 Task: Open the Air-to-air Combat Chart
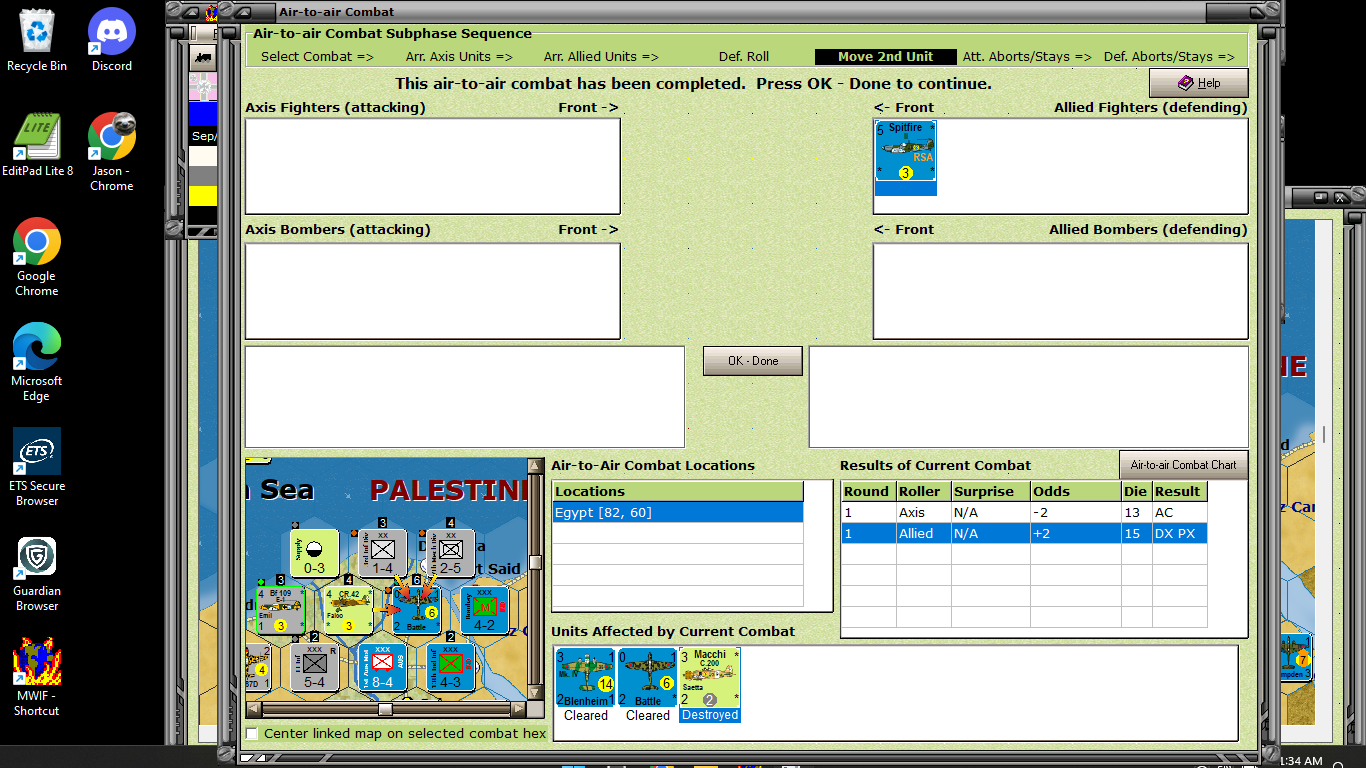1184,465
